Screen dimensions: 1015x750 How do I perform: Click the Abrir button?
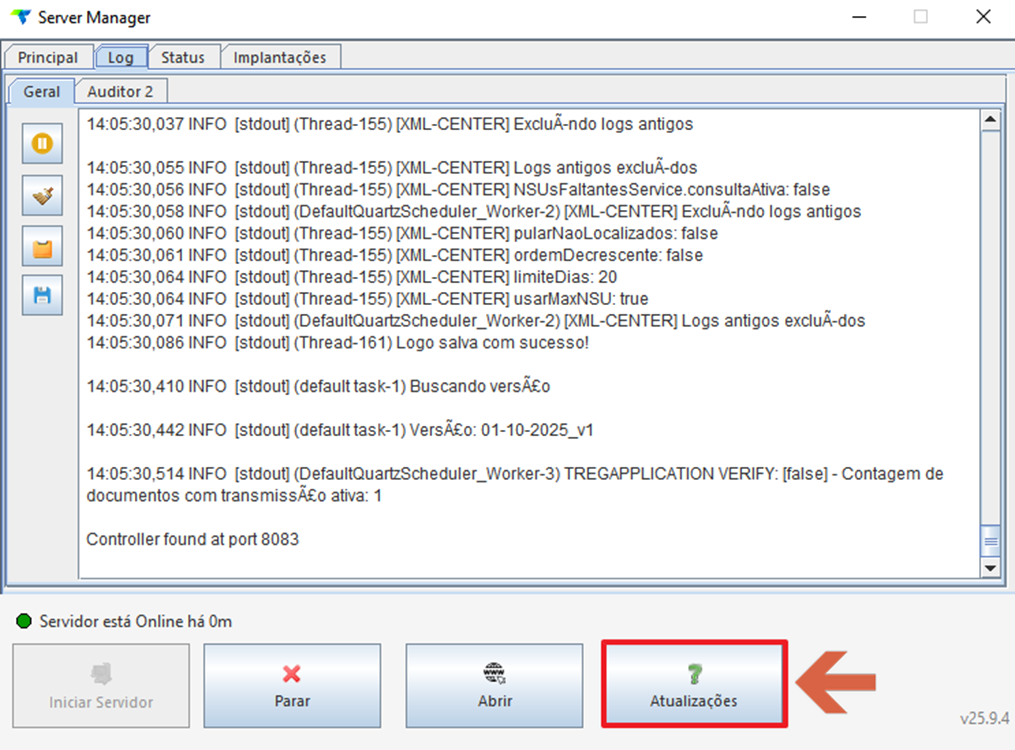495,685
